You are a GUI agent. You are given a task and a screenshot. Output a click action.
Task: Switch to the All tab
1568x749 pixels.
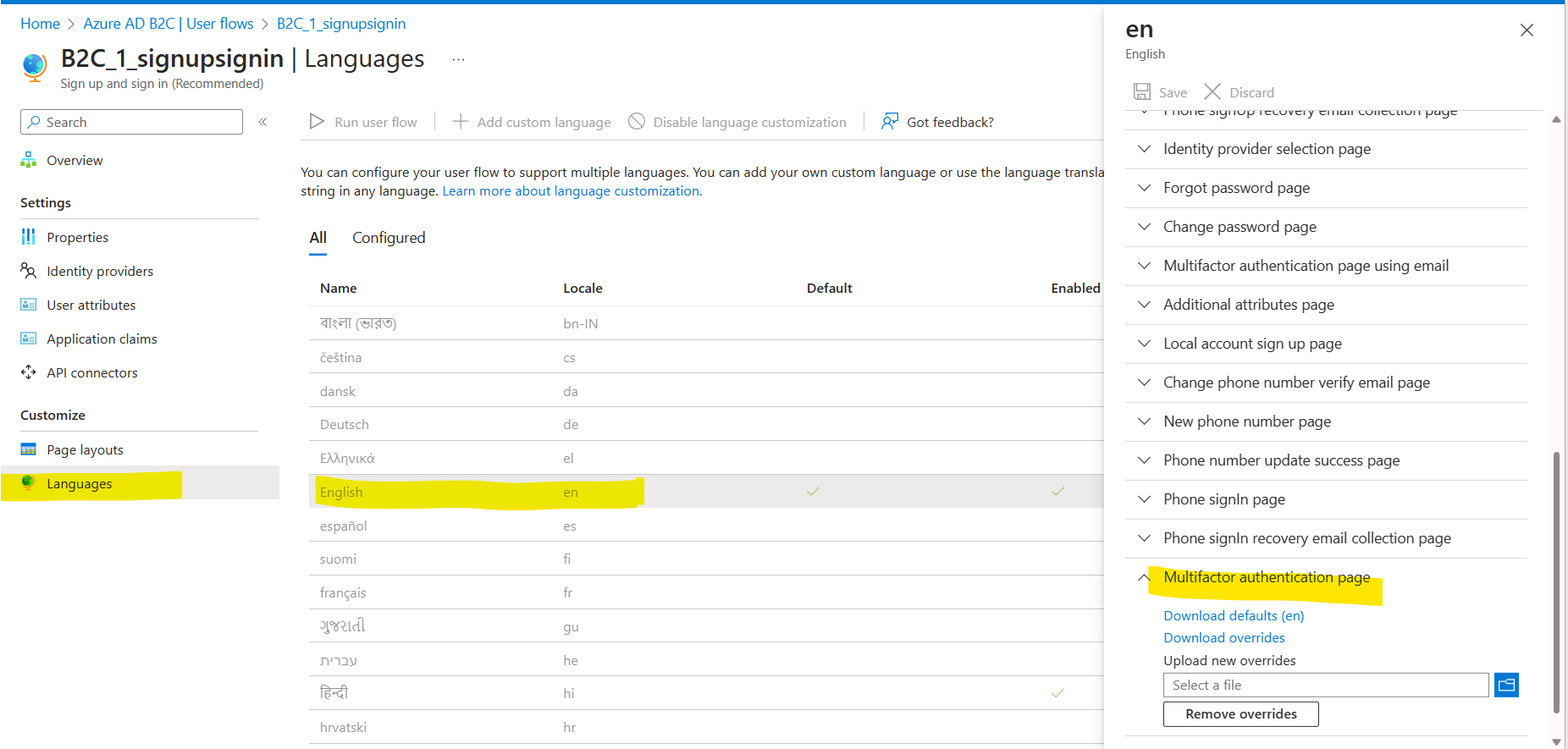(317, 238)
